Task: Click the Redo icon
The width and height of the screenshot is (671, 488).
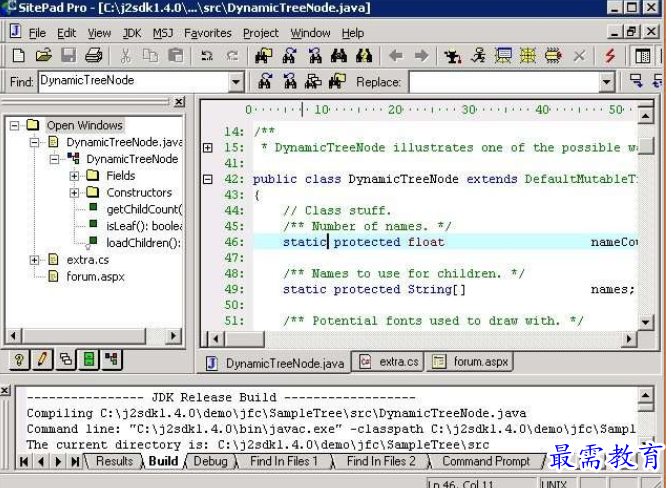Action: [232, 56]
